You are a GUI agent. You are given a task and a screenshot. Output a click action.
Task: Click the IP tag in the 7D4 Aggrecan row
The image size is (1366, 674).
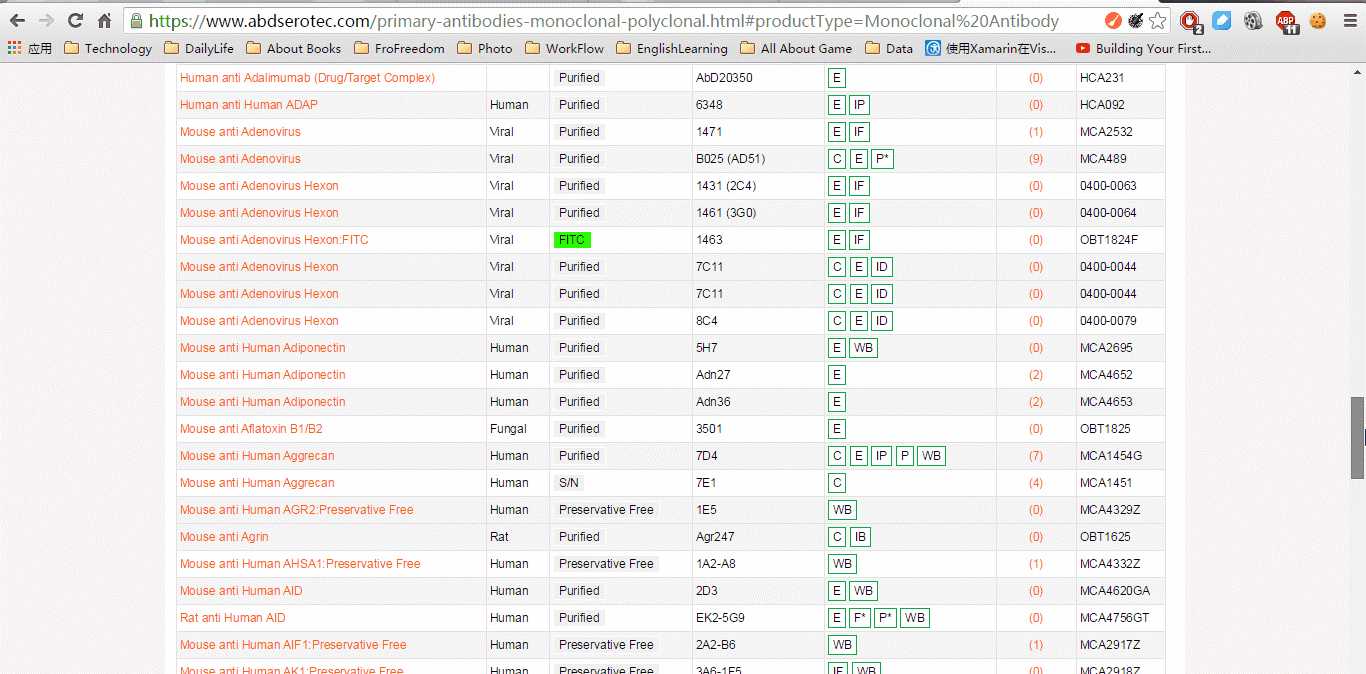click(881, 456)
